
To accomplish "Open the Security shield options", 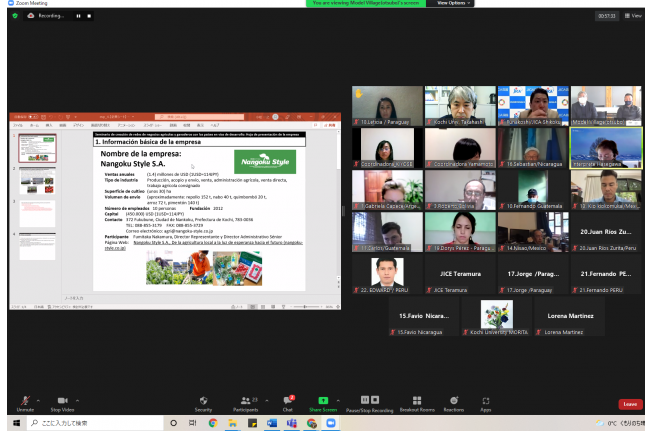I will point(203,402).
